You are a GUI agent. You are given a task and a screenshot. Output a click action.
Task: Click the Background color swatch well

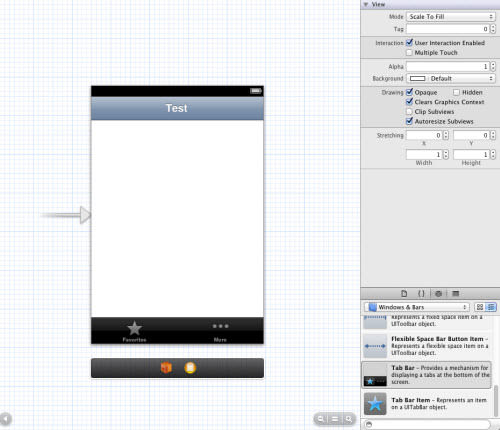[x=417, y=79]
